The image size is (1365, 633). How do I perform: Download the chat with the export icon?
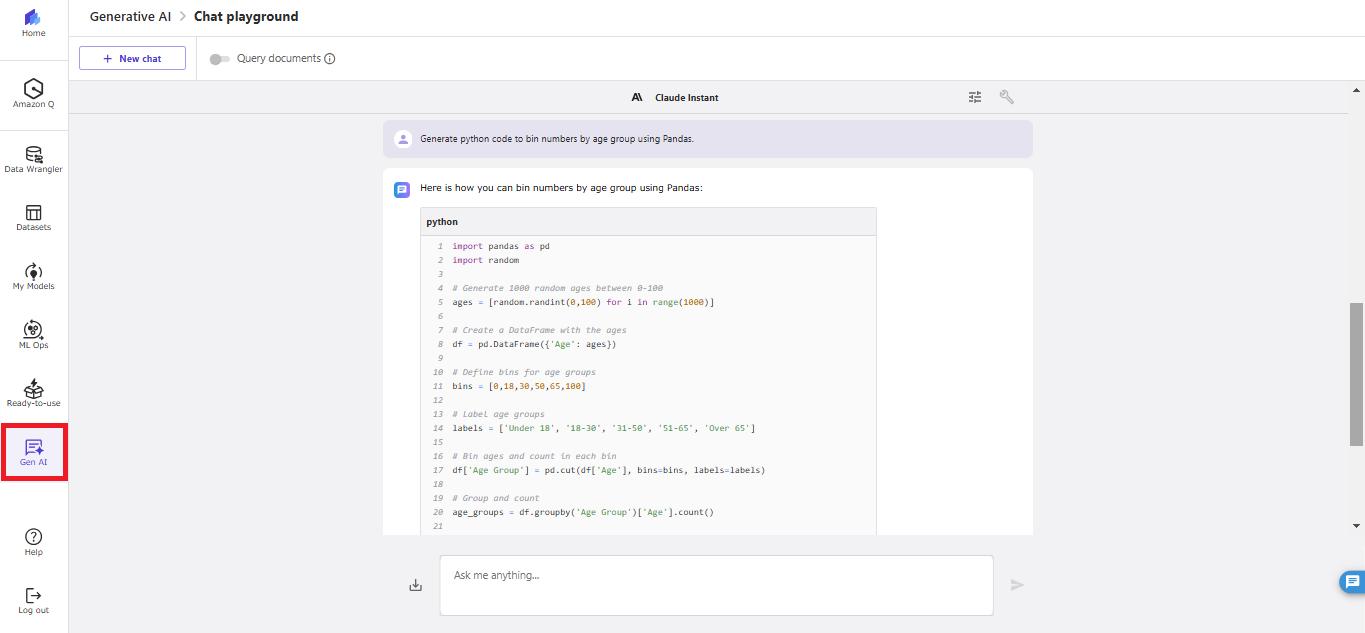(416, 585)
